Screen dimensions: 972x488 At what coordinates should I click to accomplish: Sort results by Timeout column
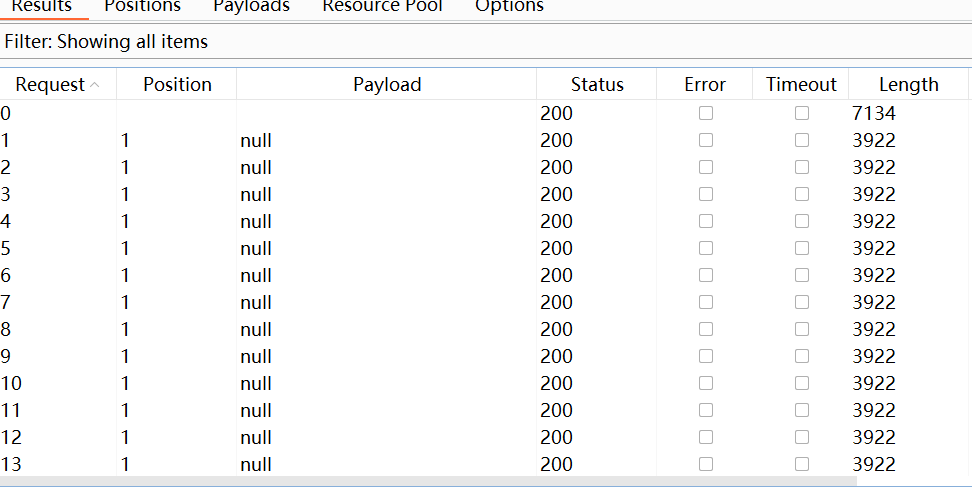(801, 85)
